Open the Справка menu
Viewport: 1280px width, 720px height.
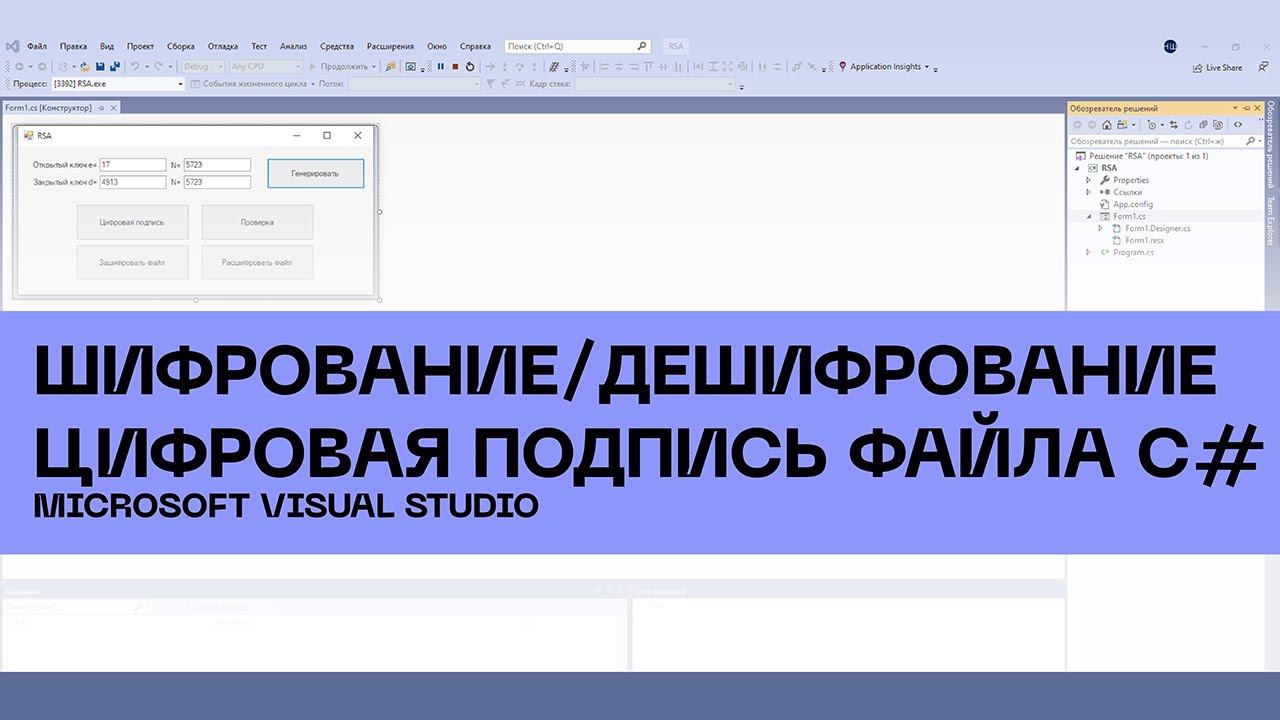(475, 46)
